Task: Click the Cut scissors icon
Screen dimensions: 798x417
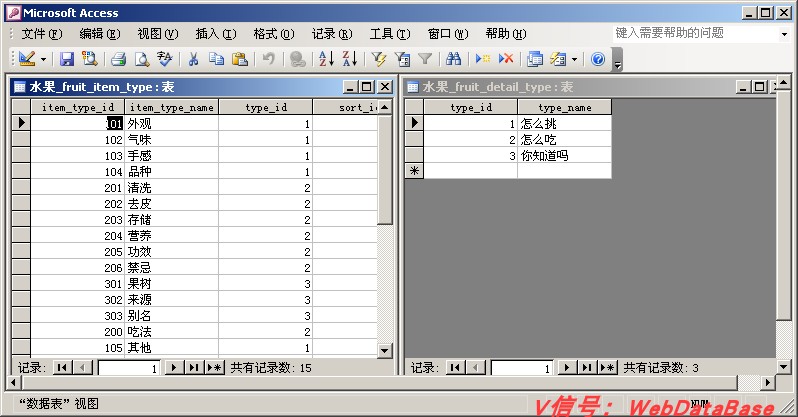Action: (193, 59)
